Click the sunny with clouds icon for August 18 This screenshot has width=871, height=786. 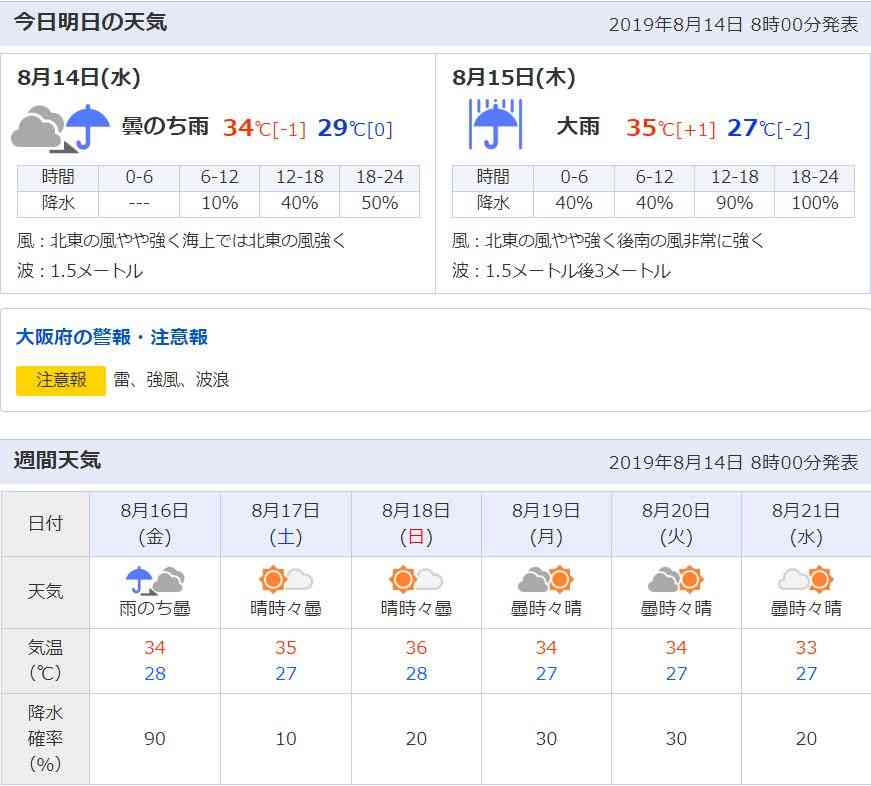click(416, 579)
